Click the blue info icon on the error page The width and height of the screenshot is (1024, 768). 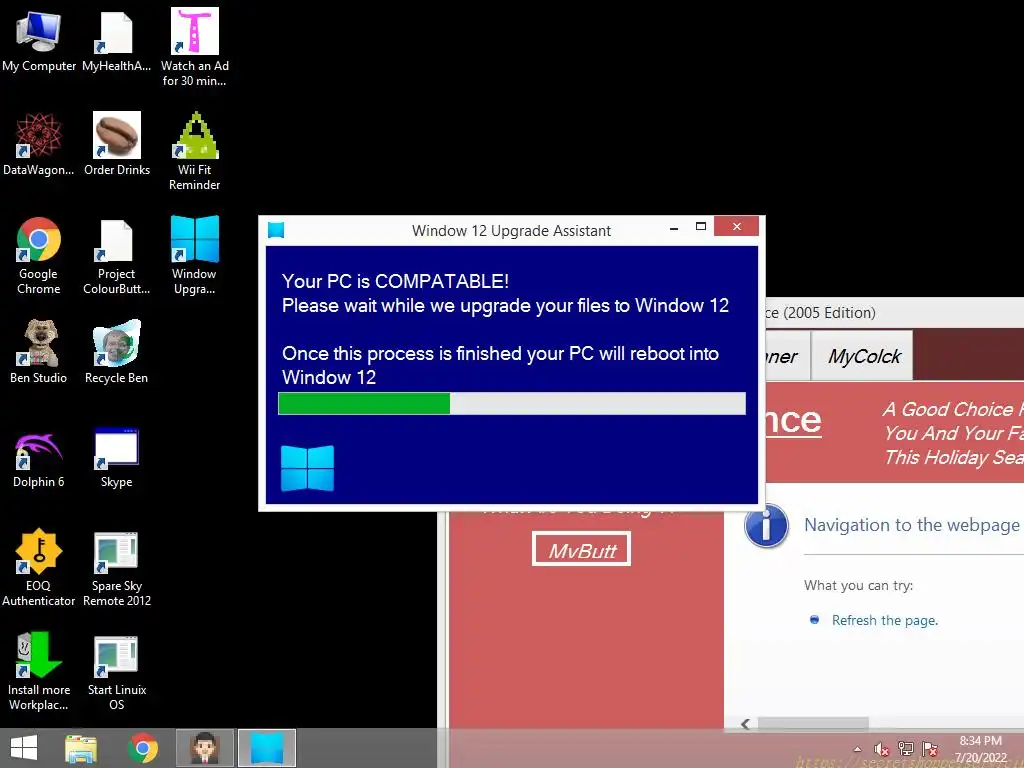pos(766,526)
